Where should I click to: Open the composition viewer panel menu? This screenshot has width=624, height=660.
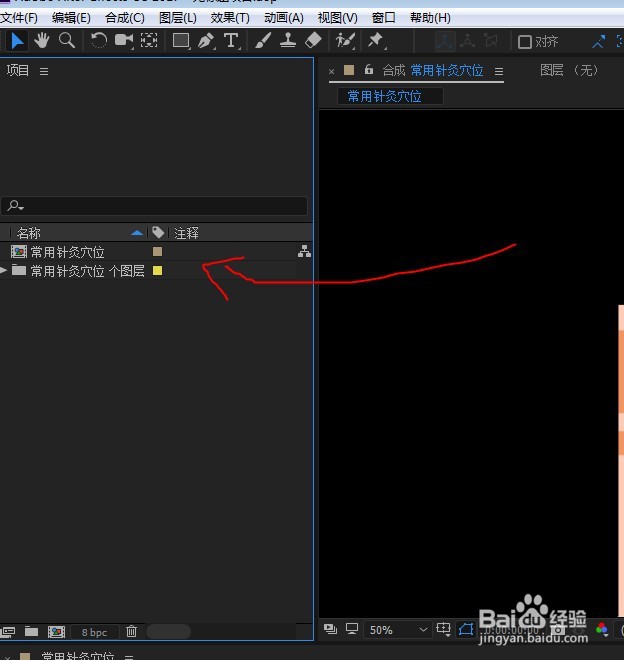click(499, 72)
